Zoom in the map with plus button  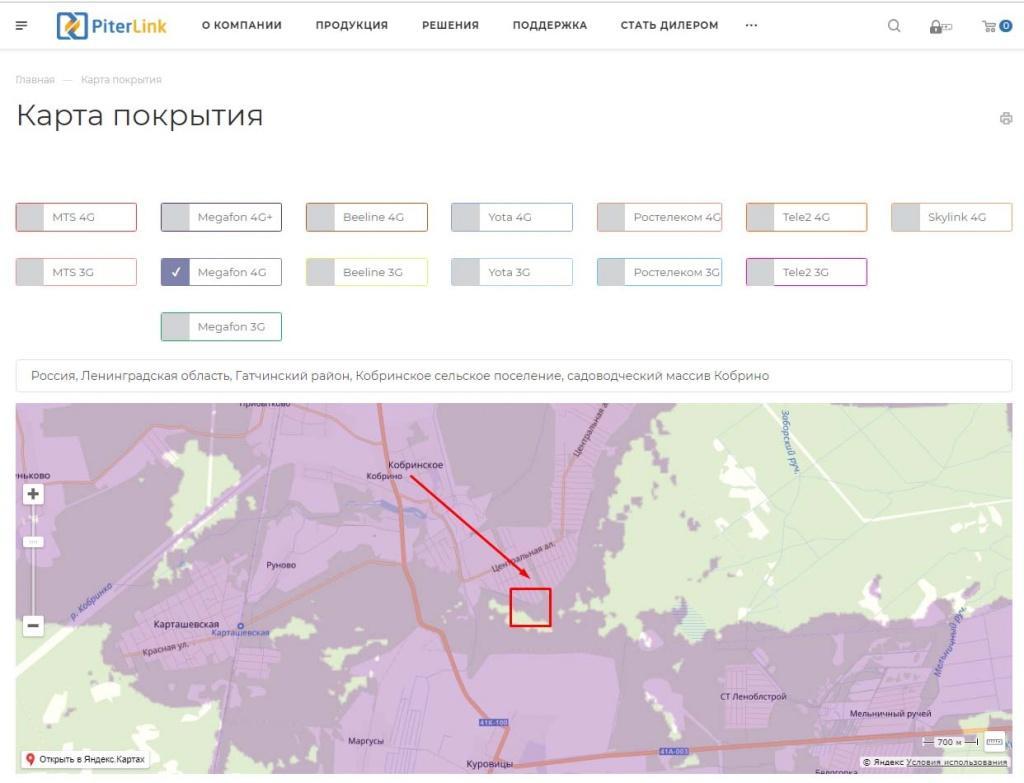33,494
